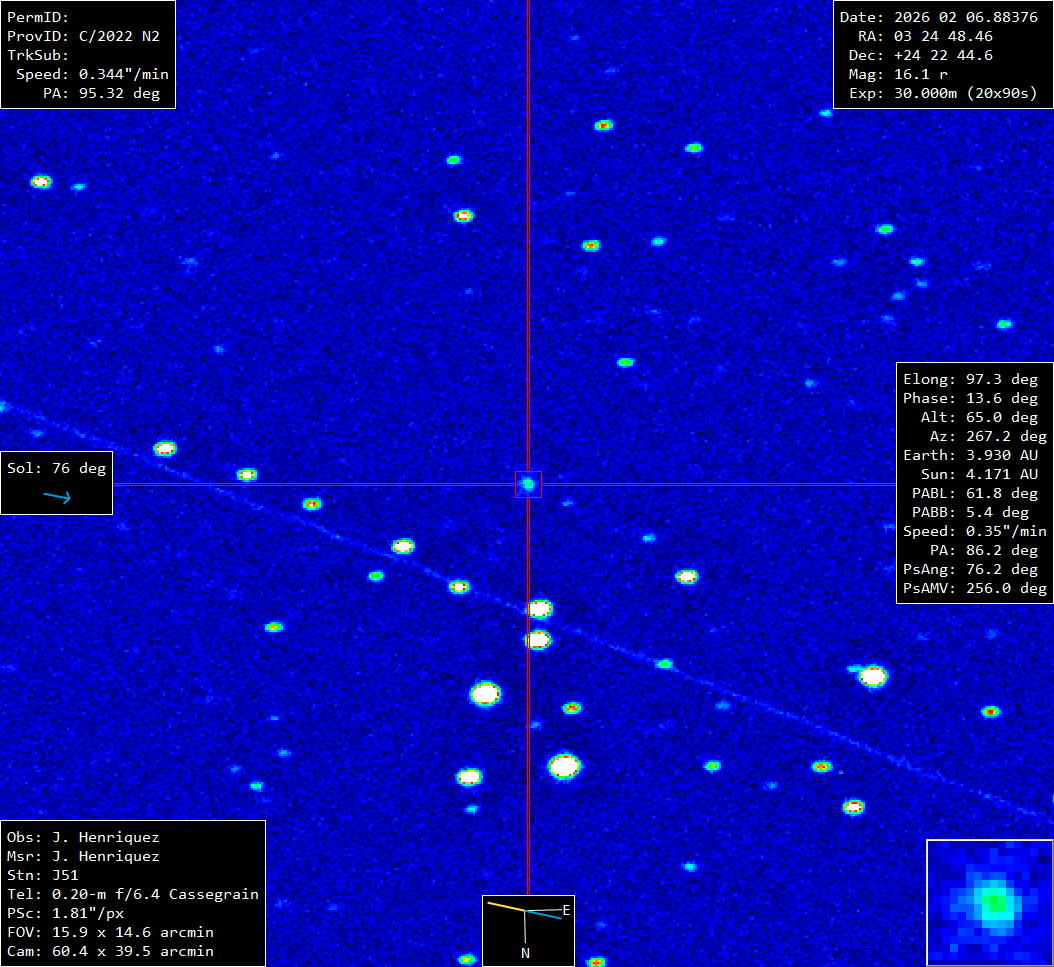Select the ProvID value C/2022 N2
The image size is (1054, 967).
pyautogui.click(x=119, y=36)
